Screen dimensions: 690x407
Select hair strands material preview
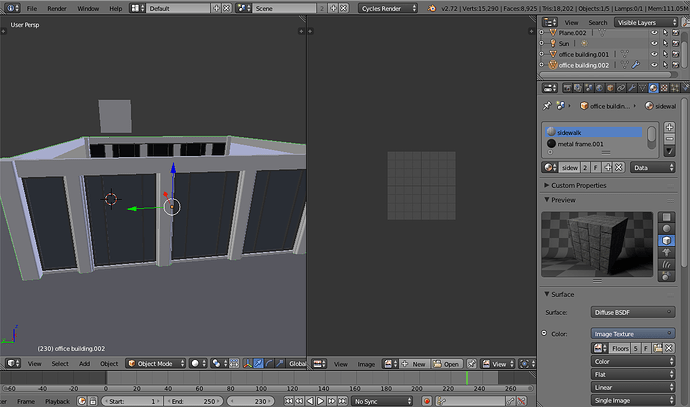pos(666,264)
